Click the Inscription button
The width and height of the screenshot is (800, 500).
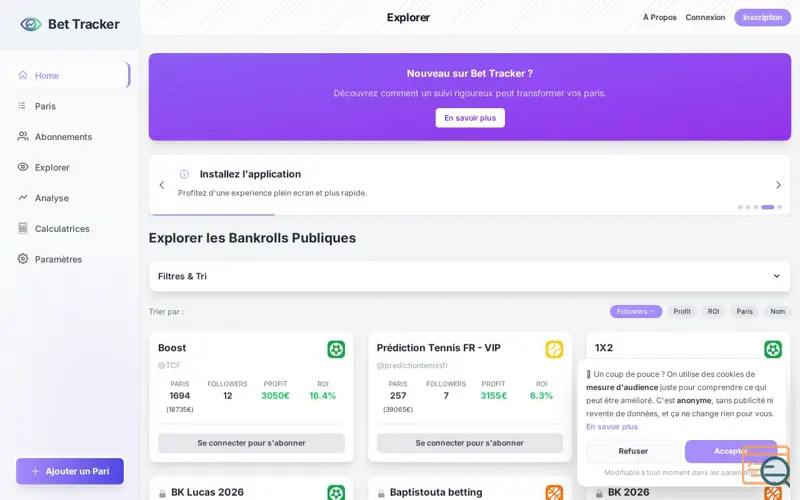(762, 17)
